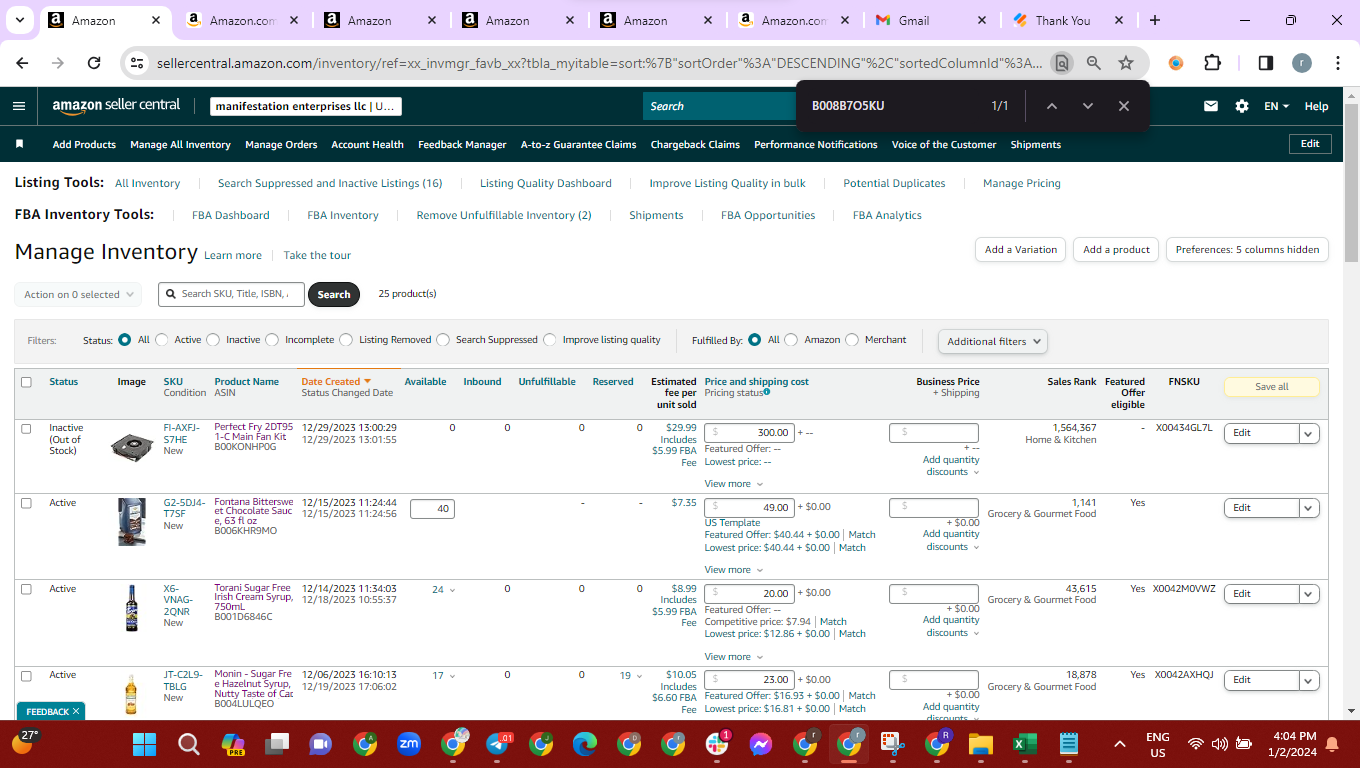Select the Perfect Fry Main Fan Kit row checkbox
The width and height of the screenshot is (1360, 768).
tap(27, 428)
